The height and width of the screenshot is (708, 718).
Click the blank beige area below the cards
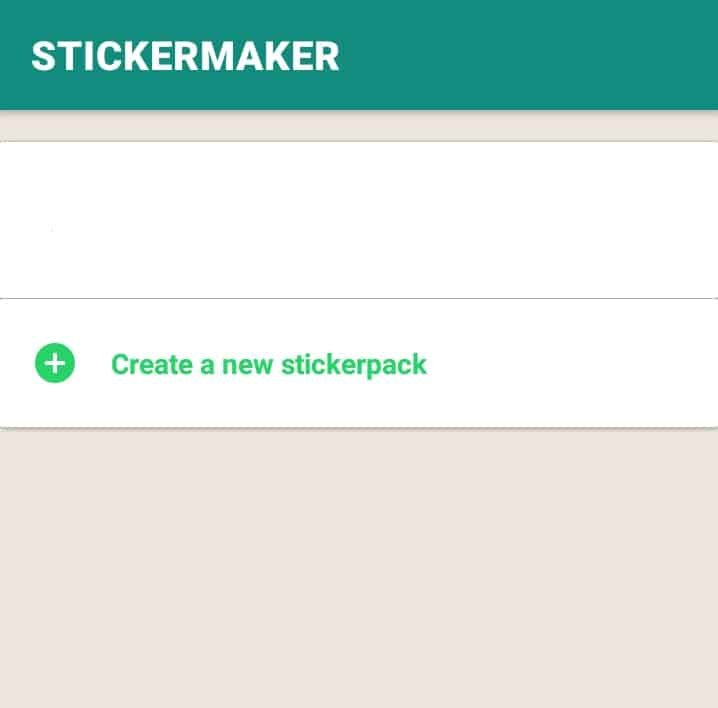(x=359, y=568)
